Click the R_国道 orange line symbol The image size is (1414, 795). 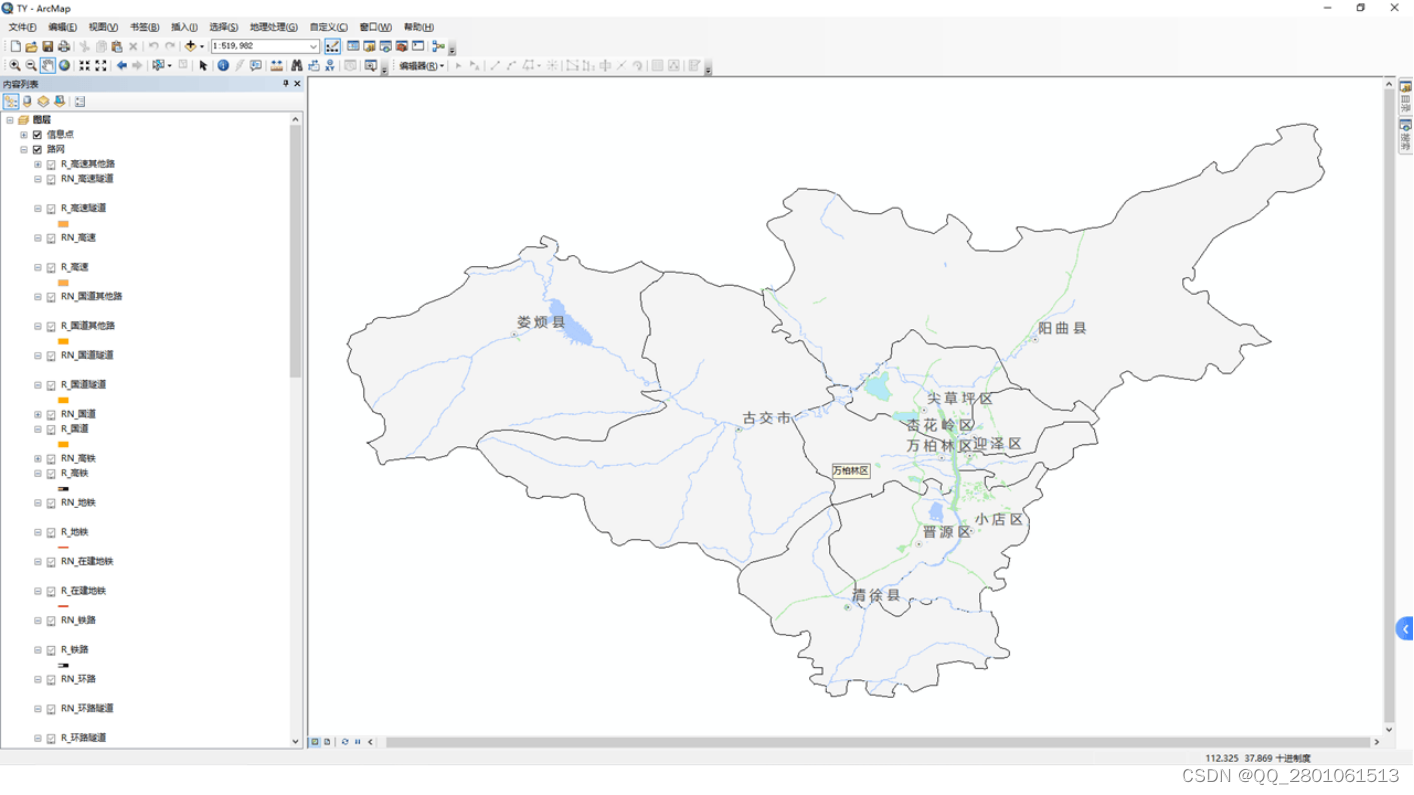(63, 444)
